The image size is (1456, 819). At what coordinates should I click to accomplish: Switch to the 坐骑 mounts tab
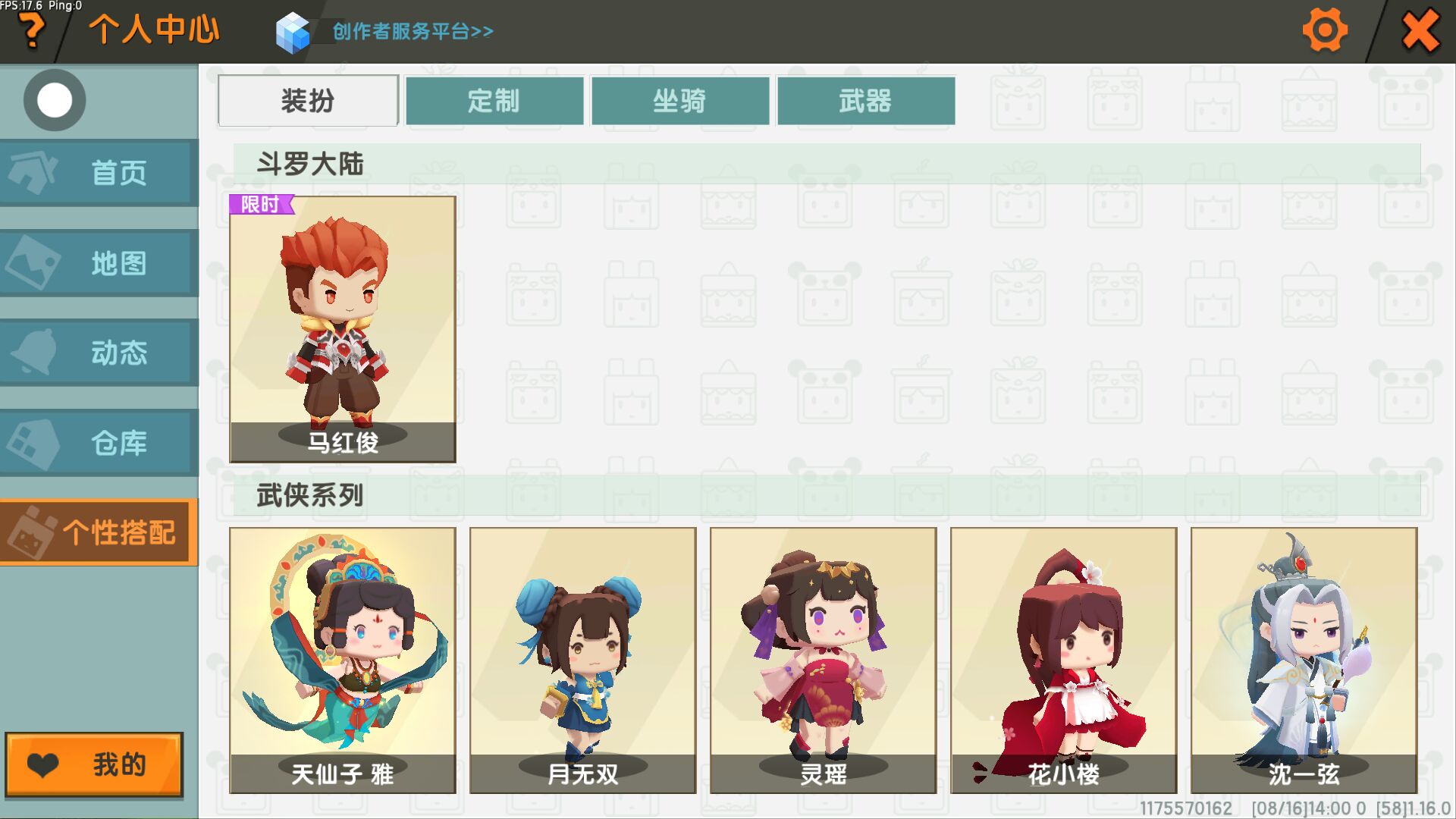click(x=680, y=100)
